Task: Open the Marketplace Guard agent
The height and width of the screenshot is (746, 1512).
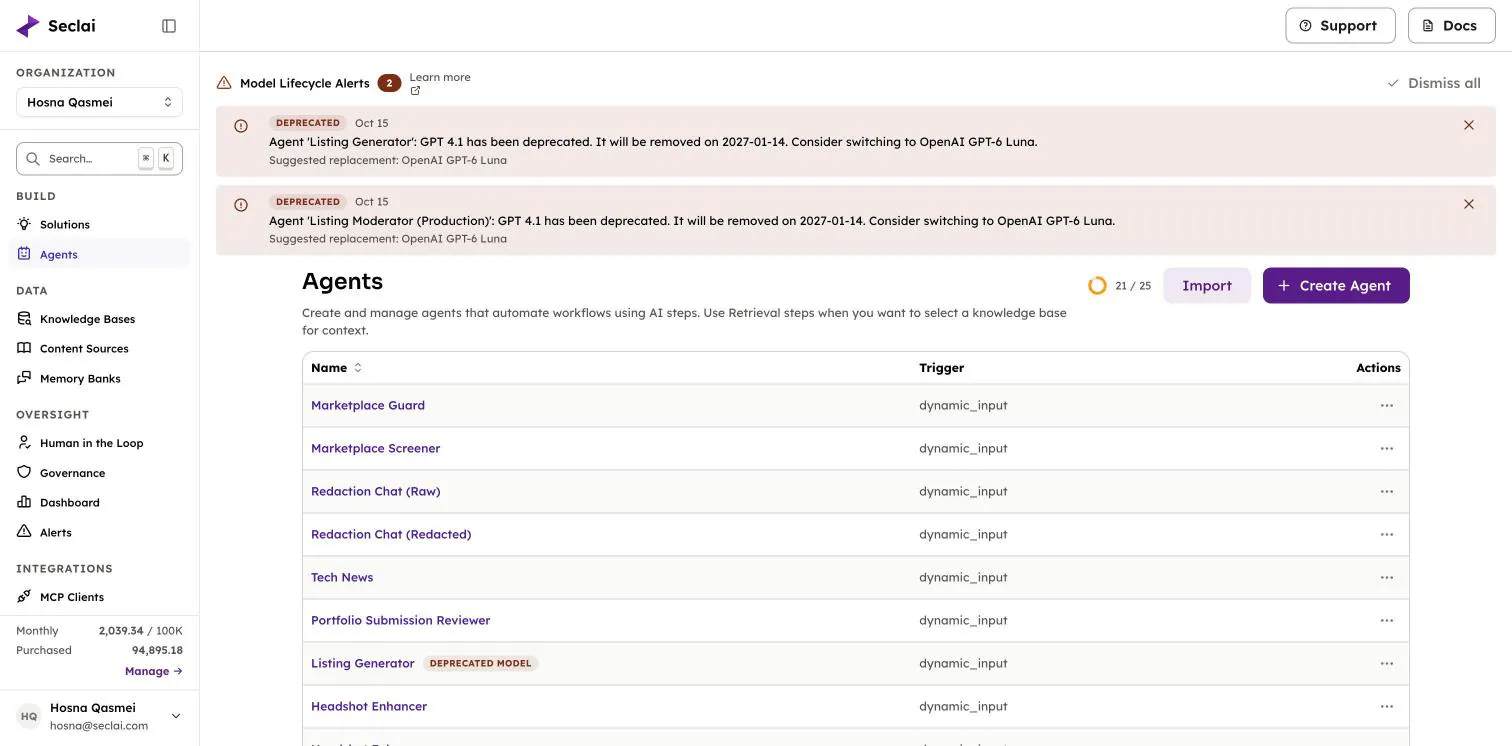Action: [x=368, y=405]
